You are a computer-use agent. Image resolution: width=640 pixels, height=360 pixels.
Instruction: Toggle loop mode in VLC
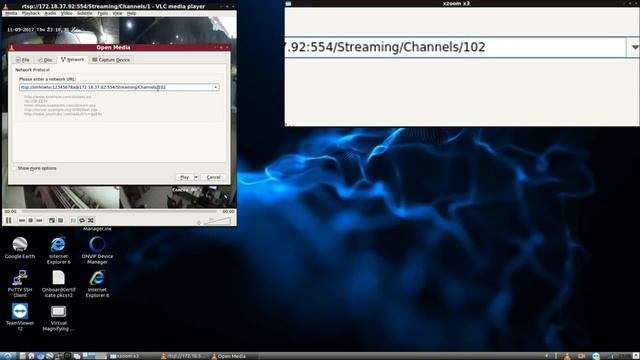coord(82,220)
